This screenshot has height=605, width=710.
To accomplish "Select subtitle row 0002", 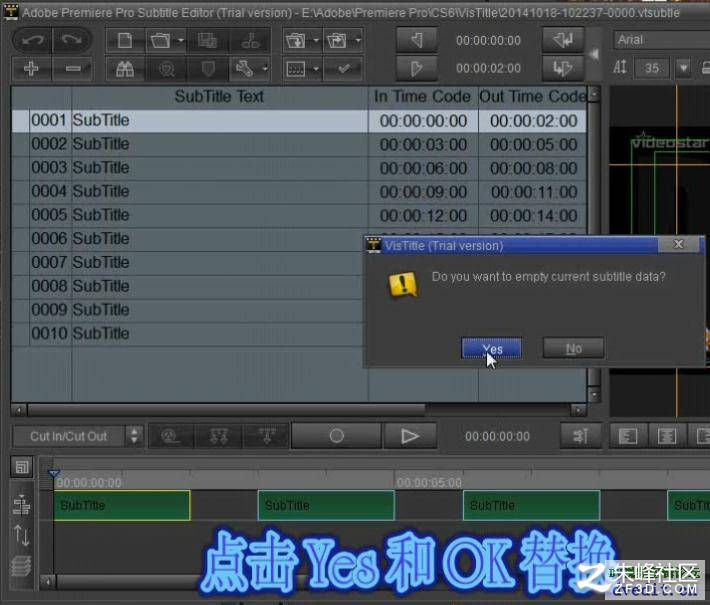I will click(299, 144).
